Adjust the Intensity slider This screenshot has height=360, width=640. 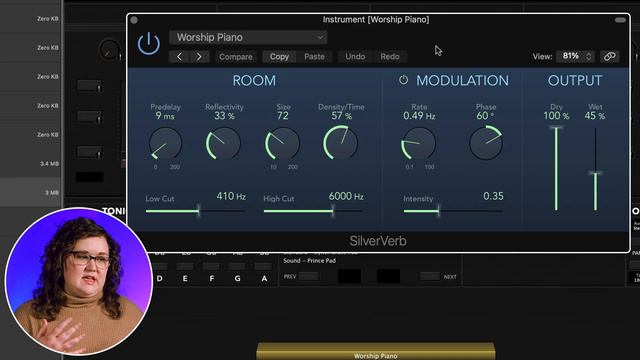coord(453,211)
